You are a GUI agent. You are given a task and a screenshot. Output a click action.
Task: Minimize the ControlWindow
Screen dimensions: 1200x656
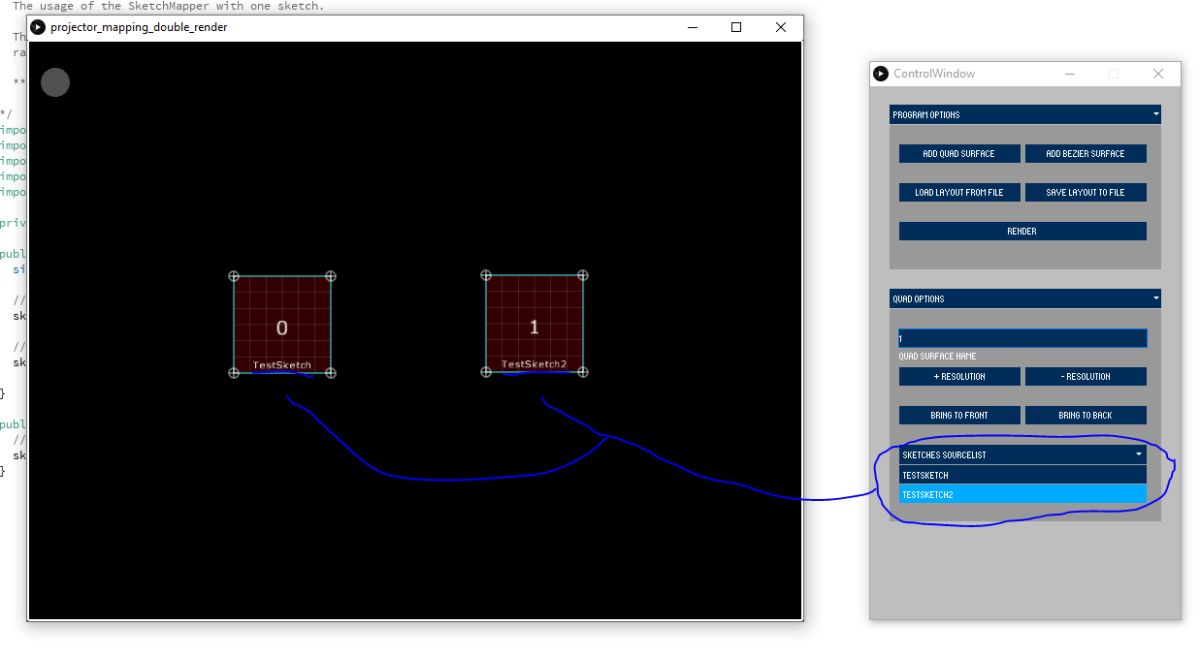(1069, 74)
